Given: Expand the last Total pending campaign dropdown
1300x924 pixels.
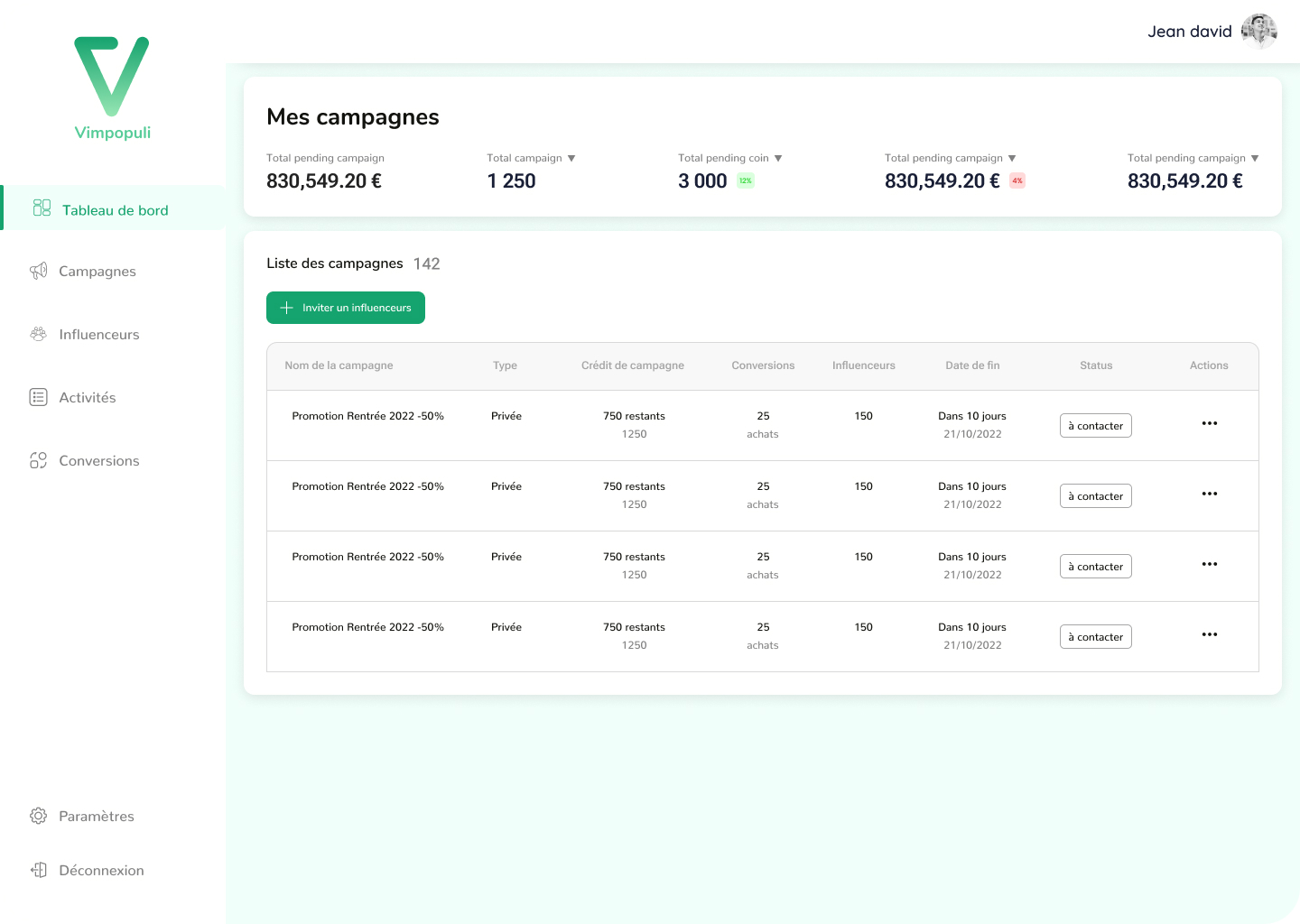Looking at the screenshot, I should coord(1255,158).
